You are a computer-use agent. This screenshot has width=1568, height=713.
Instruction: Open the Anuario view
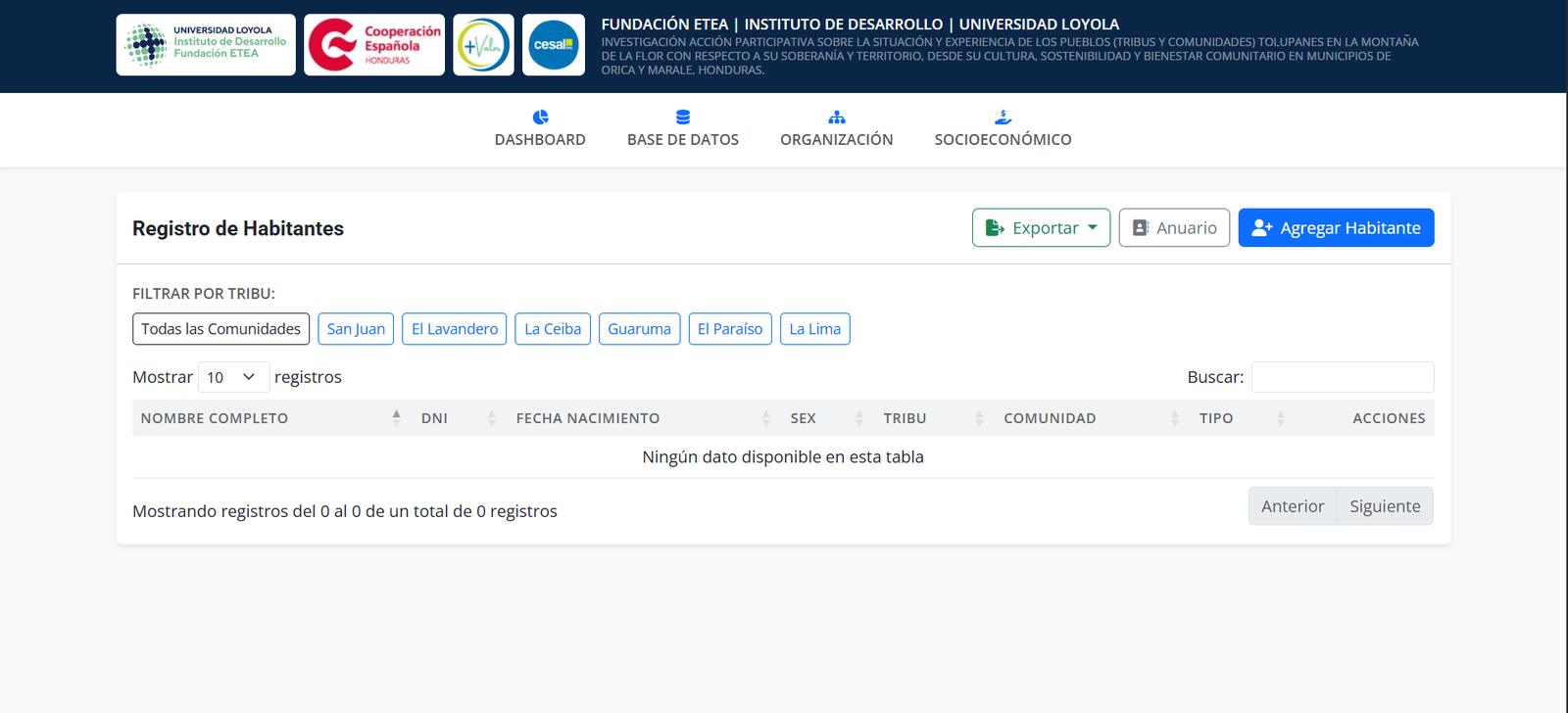click(x=1174, y=228)
